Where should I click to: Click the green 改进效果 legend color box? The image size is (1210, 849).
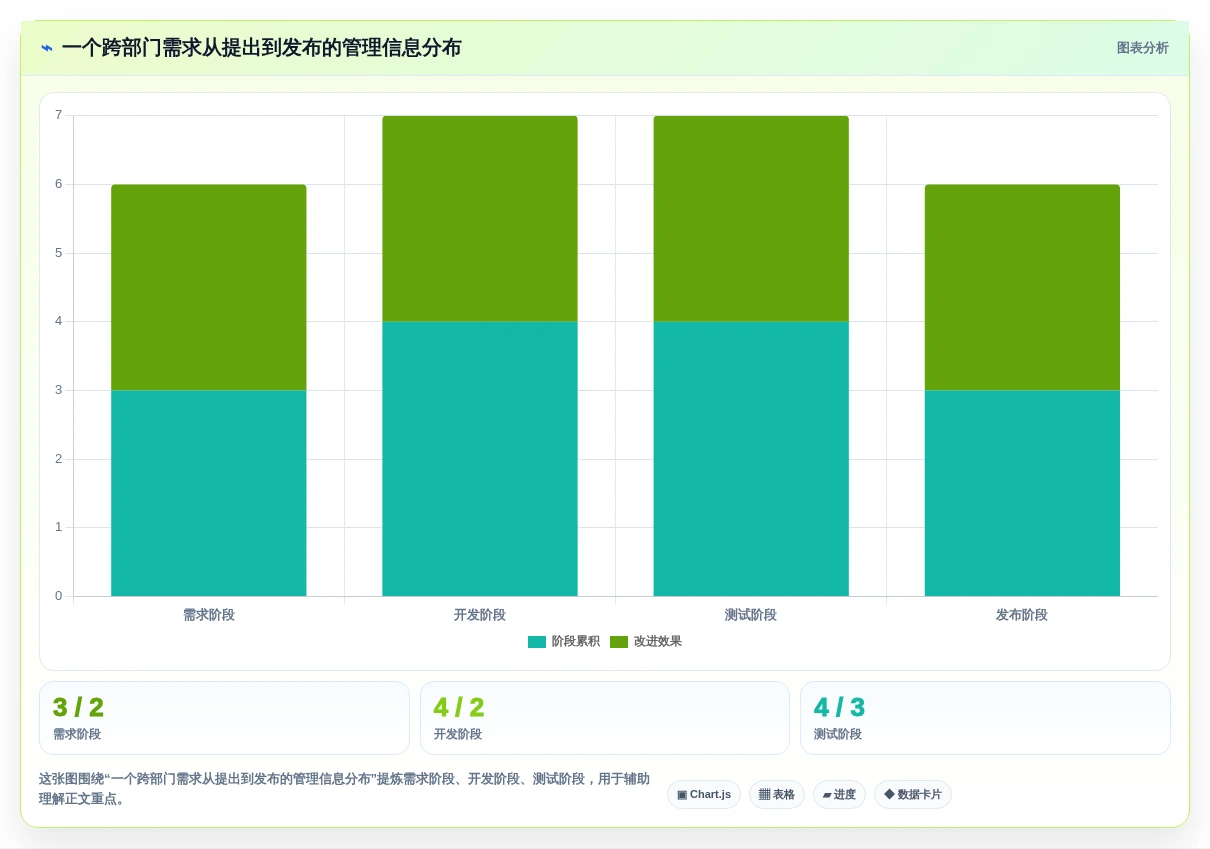[619, 642]
